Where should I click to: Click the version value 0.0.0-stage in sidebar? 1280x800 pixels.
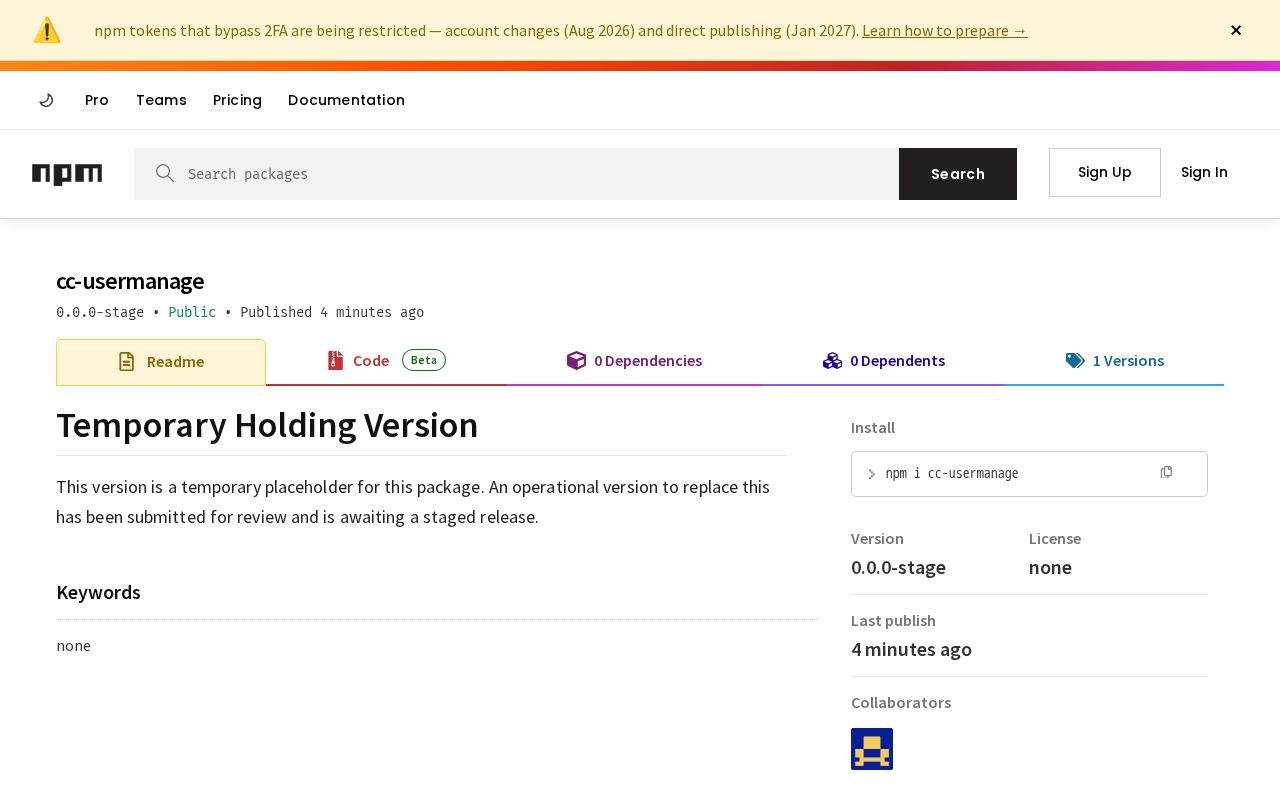pyautogui.click(x=898, y=567)
